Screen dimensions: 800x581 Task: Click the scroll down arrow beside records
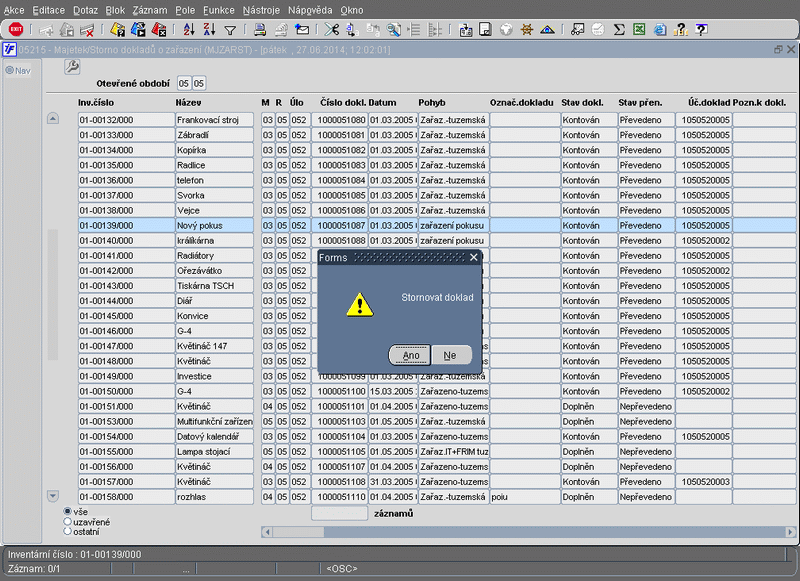tap(53, 496)
